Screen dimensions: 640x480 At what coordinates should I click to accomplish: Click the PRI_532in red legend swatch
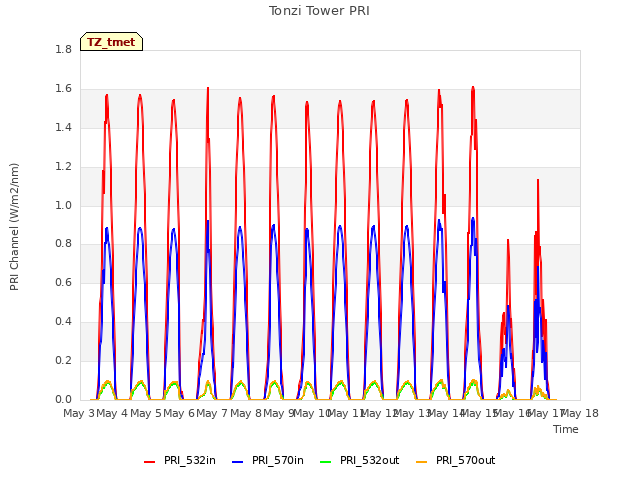[149, 462]
